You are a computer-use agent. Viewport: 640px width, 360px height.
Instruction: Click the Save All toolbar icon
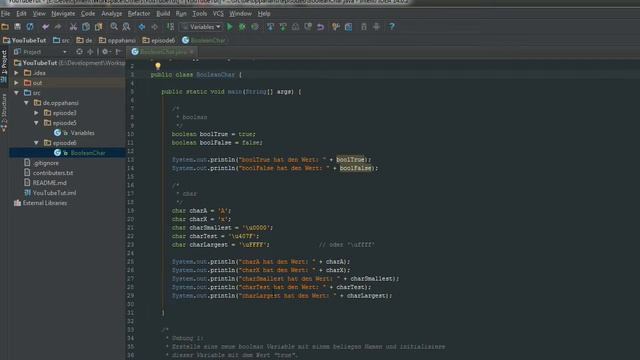18,27
